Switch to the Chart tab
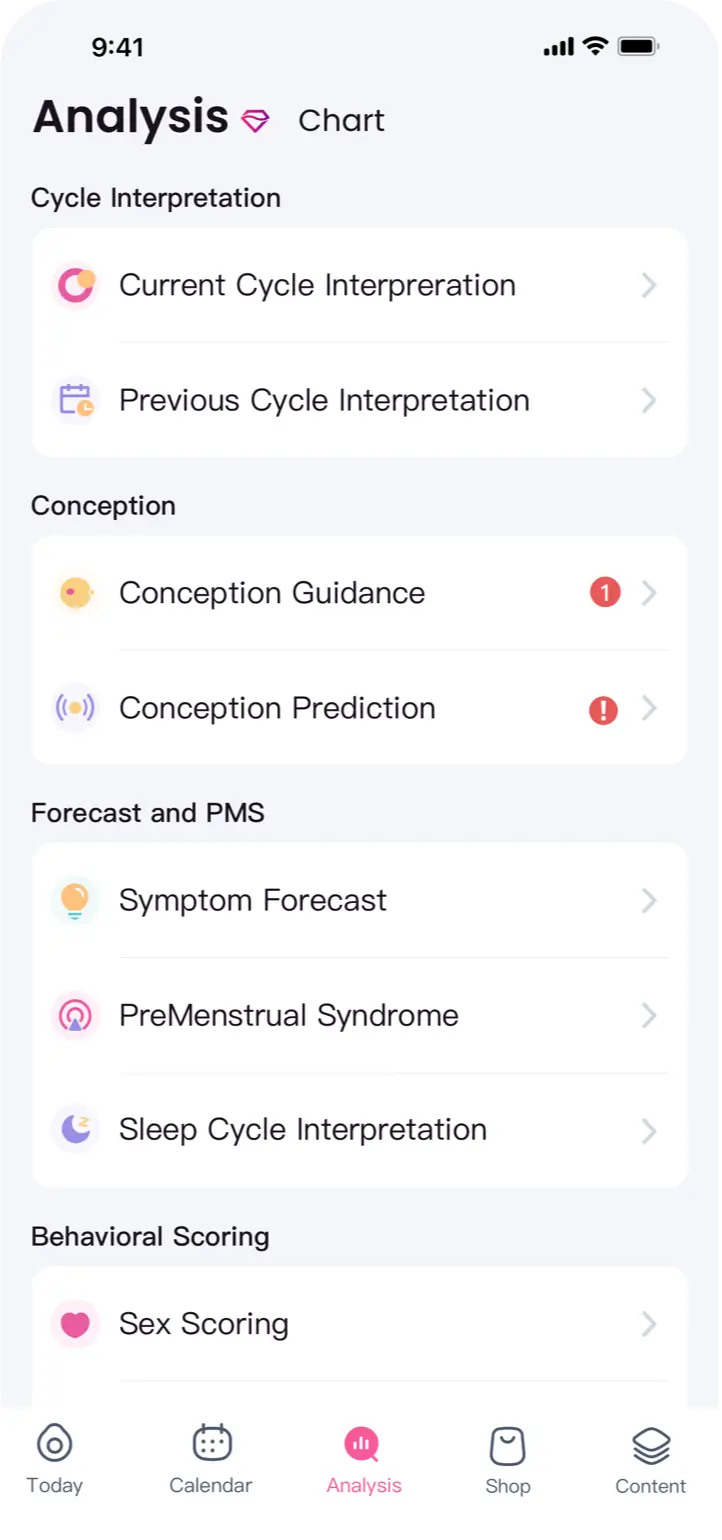This screenshot has height=1540, width=722. click(x=341, y=120)
